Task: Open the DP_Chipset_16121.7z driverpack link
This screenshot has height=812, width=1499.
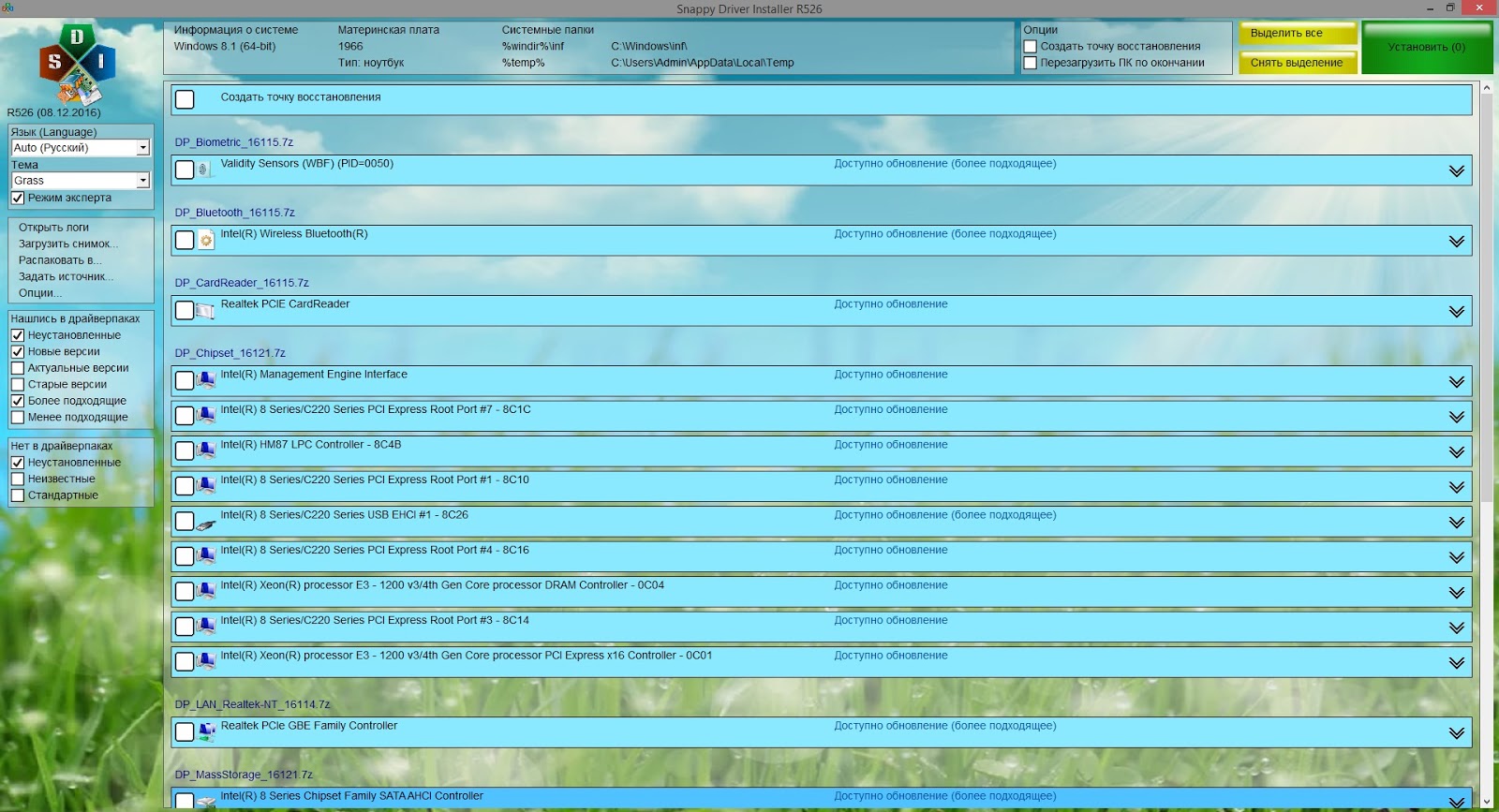Action: tap(230, 353)
